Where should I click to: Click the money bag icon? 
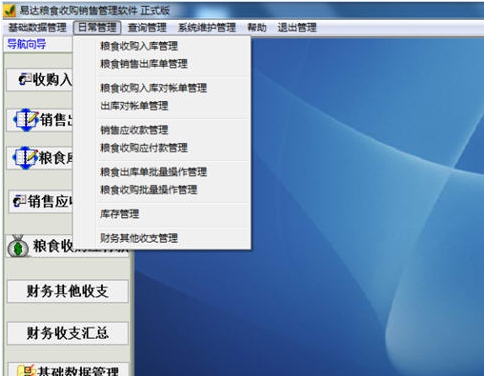pyautogui.click(x=19, y=246)
